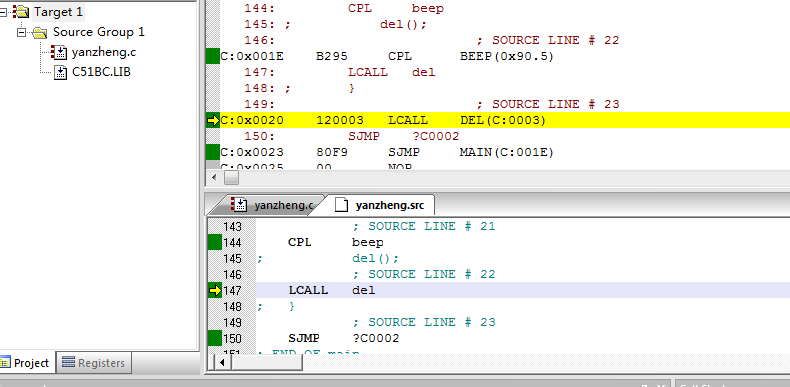Viewport: 790px width, 387px height.
Task: Click the Target 1 icon
Action: (x=21, y=11)
